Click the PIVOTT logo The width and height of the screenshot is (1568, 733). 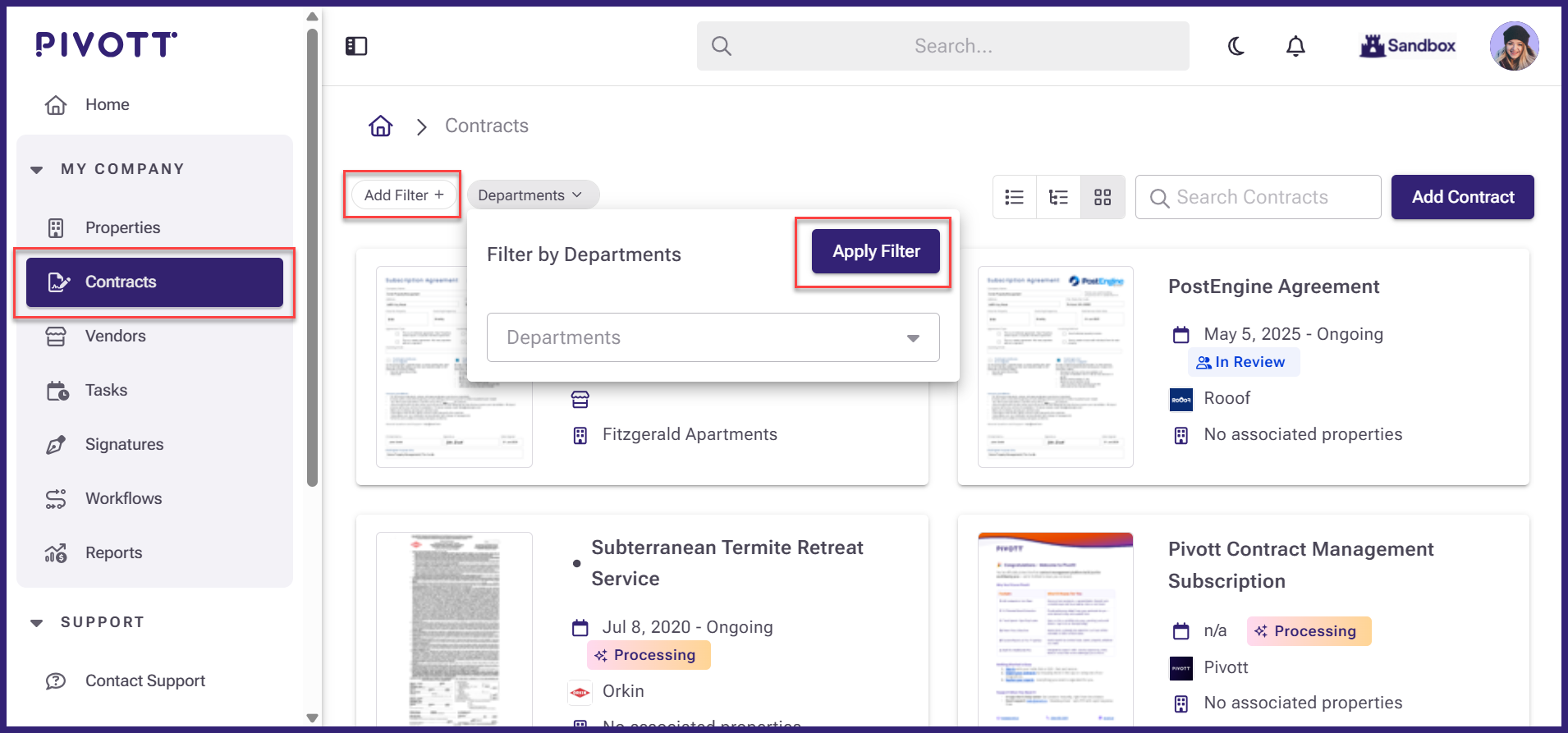click(x=106, y=44)
